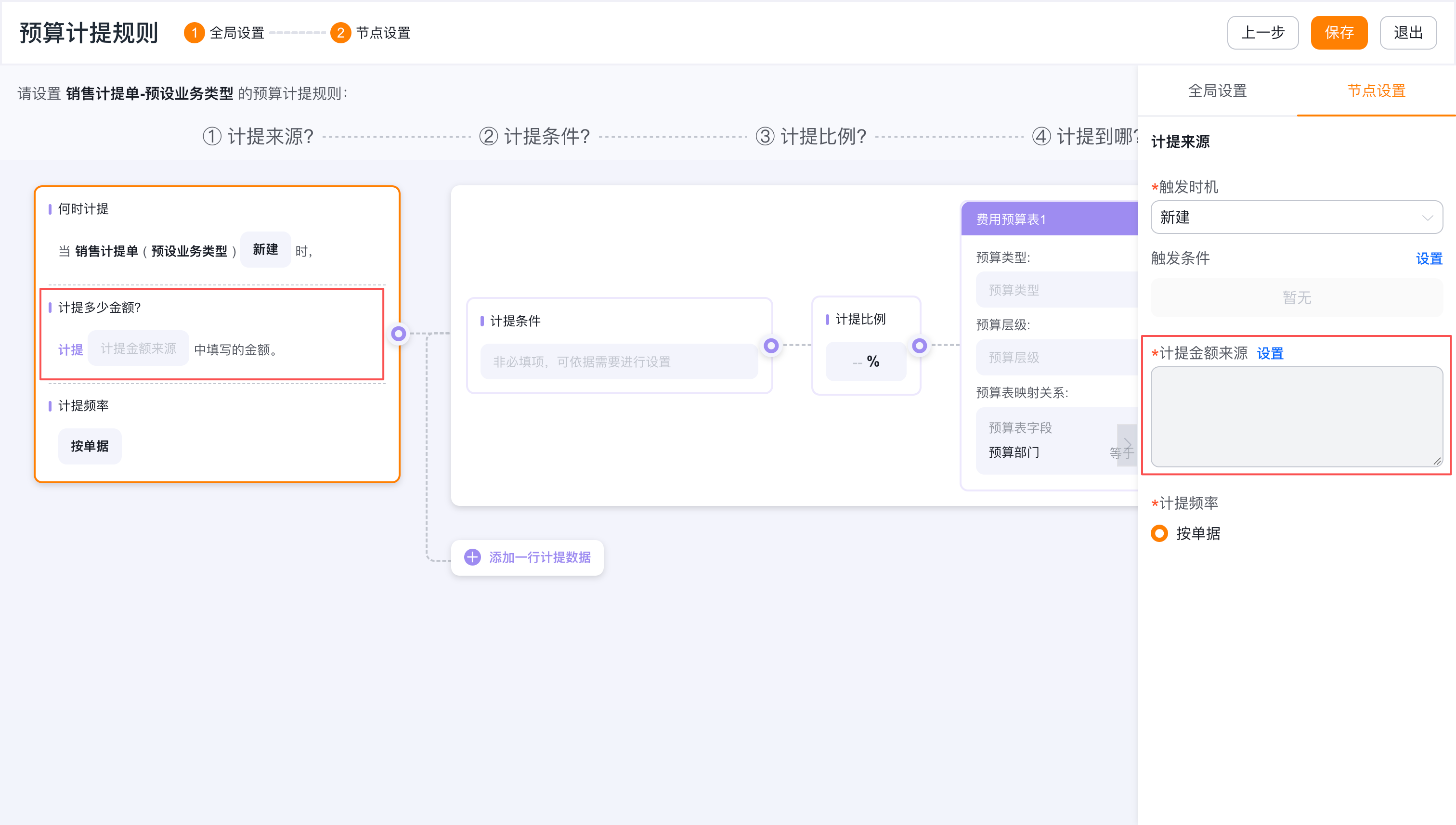Screen dimensions: 1456x825
Task: Click the 预算类型 placeholder field
Action: 1057,290
